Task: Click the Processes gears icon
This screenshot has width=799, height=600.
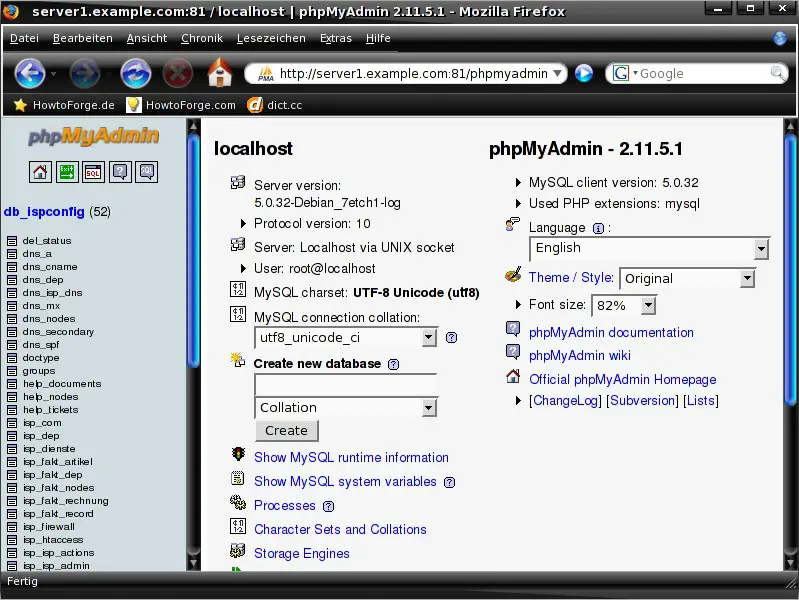Action: pos(238,502)
